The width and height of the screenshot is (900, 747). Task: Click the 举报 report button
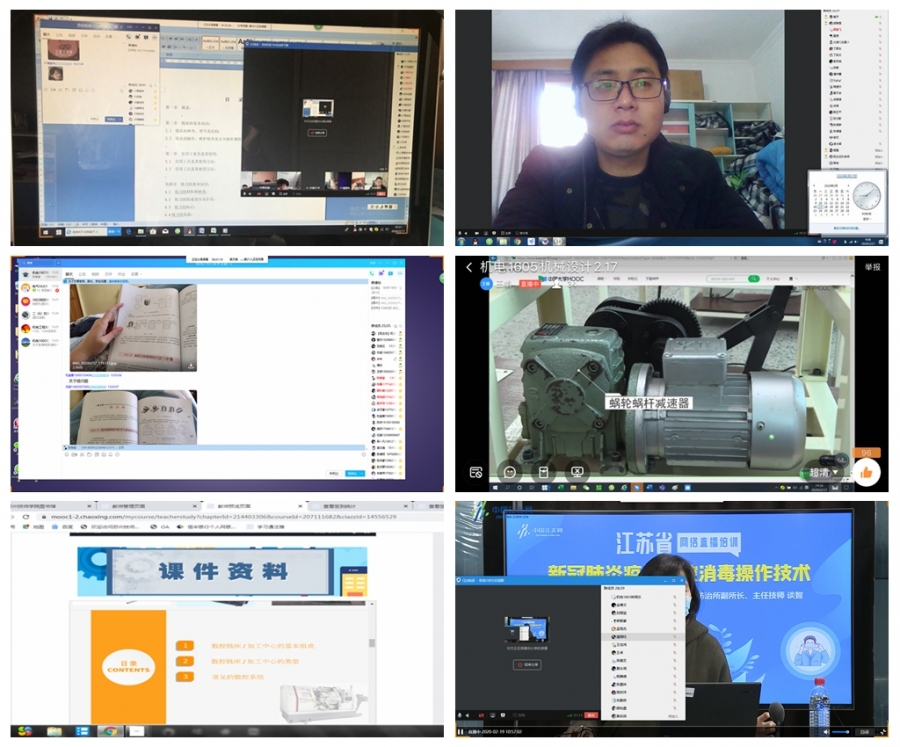pos(873,267)
